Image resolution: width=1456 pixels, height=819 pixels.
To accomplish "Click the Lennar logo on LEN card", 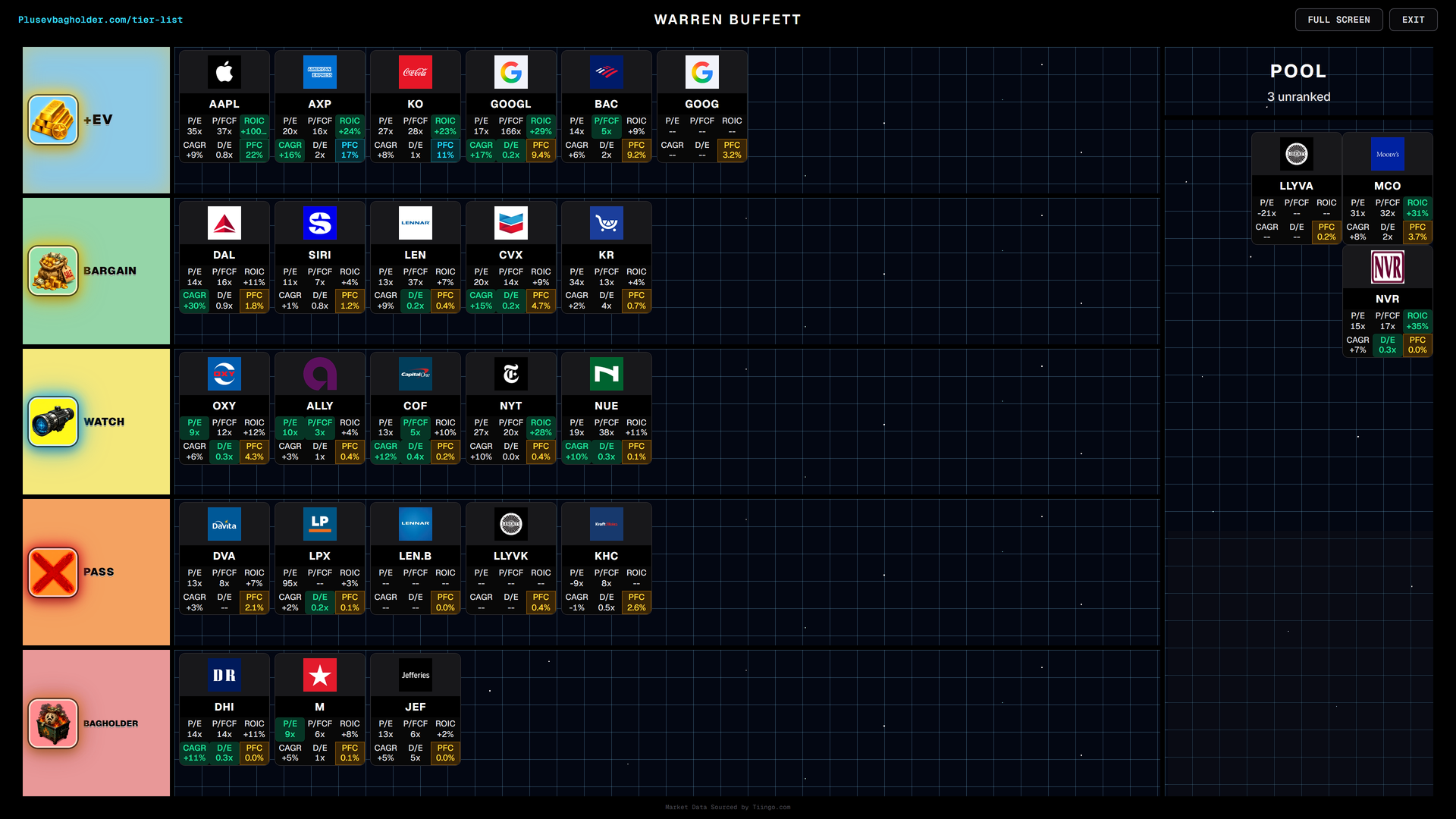I will 416,223.
